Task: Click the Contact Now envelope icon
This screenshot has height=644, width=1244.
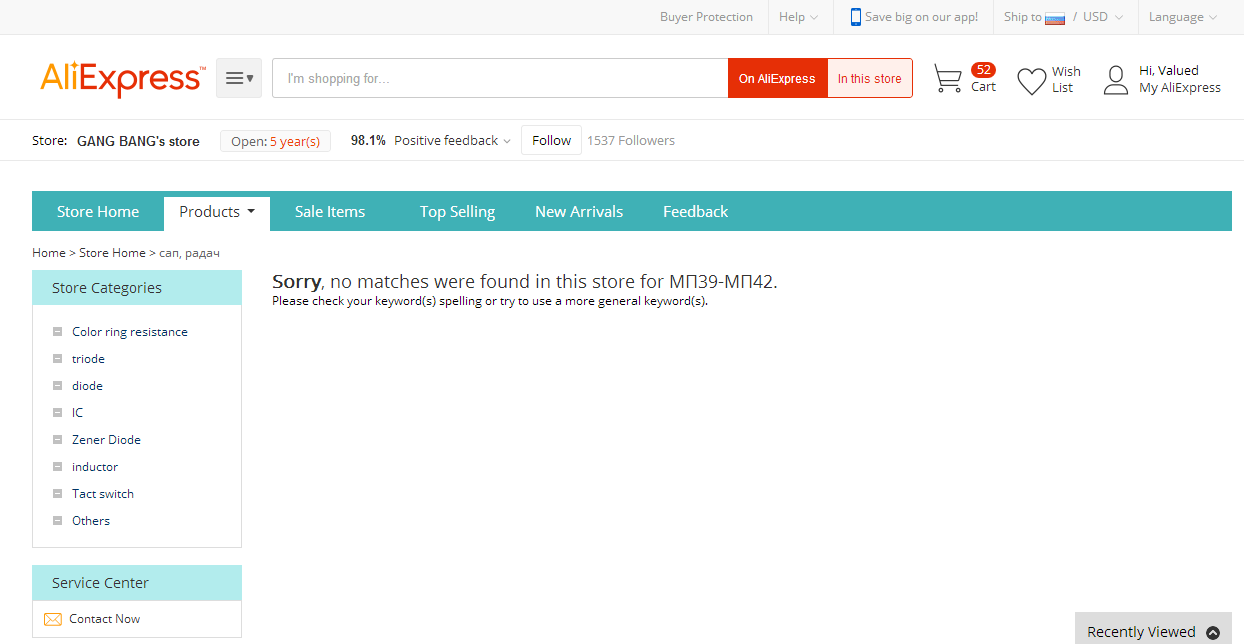Action: tap(53, 619)
